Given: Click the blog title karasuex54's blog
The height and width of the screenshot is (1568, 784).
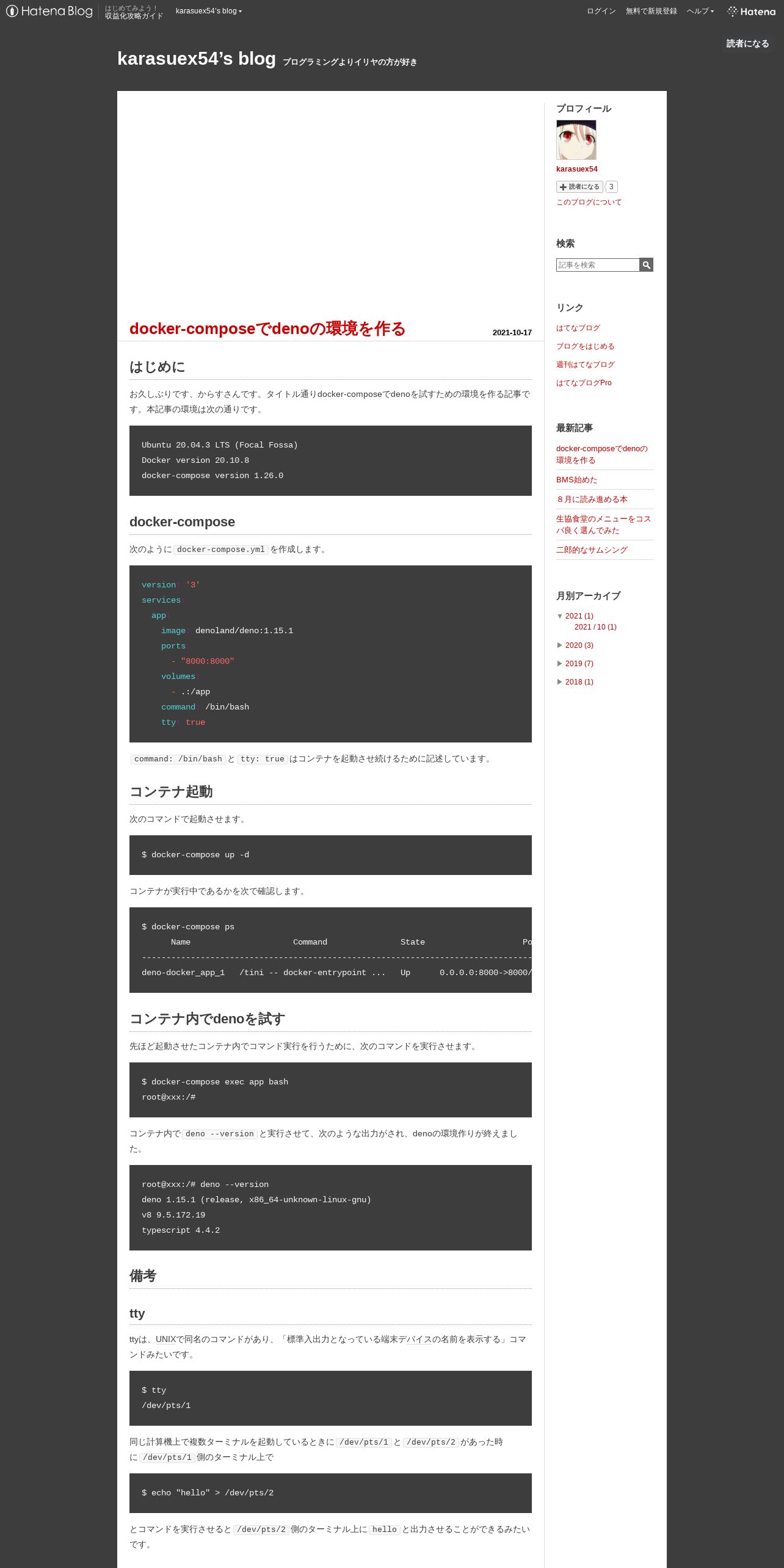Looking at the screenshot, I should click(197, 59).
